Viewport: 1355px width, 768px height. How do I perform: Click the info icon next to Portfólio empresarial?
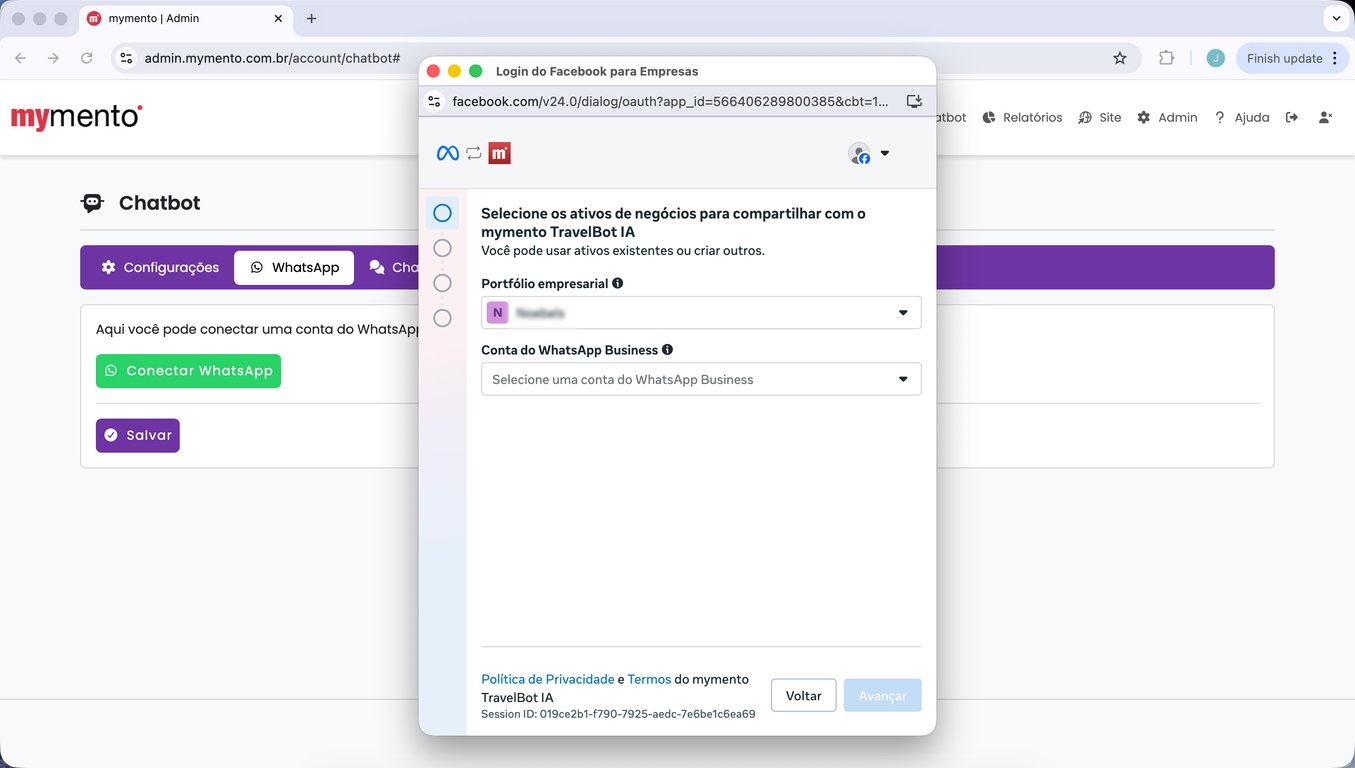click(617, 283)
